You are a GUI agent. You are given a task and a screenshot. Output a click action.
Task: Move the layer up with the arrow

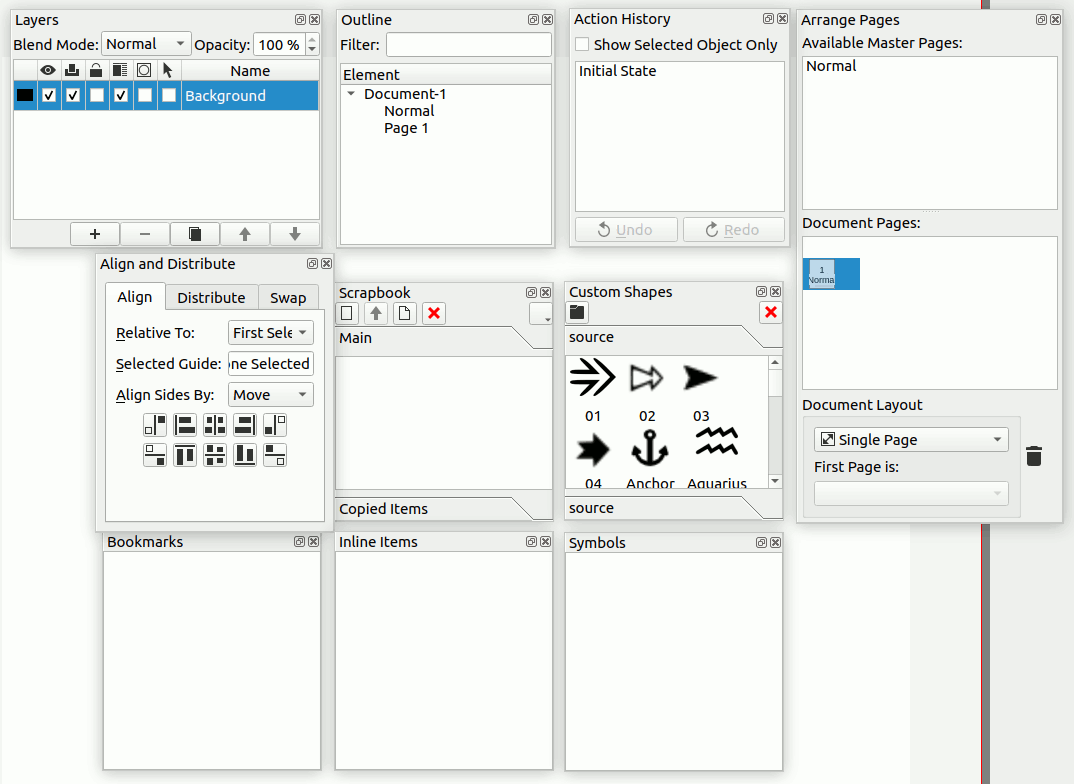click(245, 234)
